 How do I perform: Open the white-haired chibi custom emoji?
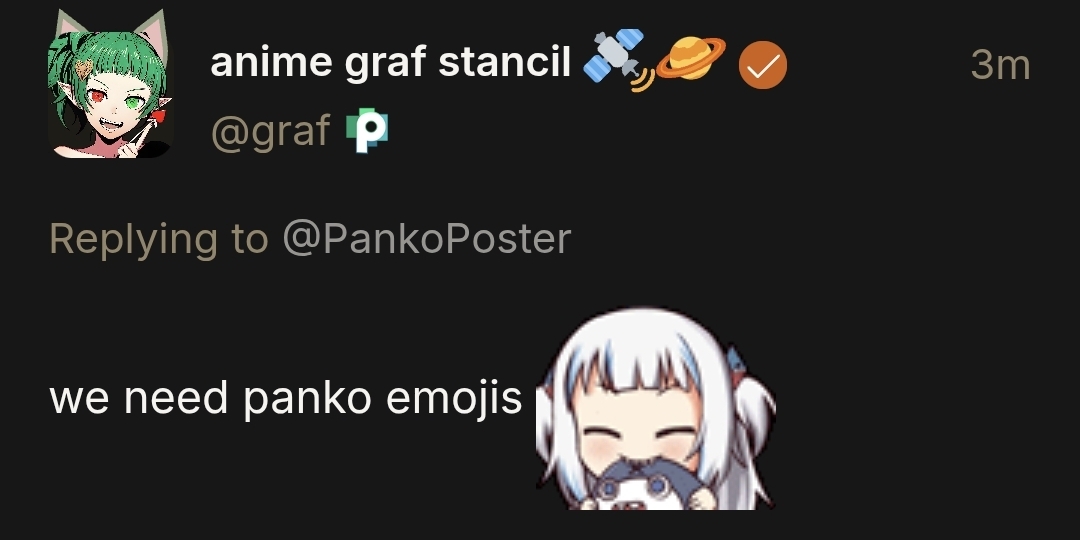point(656,409)
